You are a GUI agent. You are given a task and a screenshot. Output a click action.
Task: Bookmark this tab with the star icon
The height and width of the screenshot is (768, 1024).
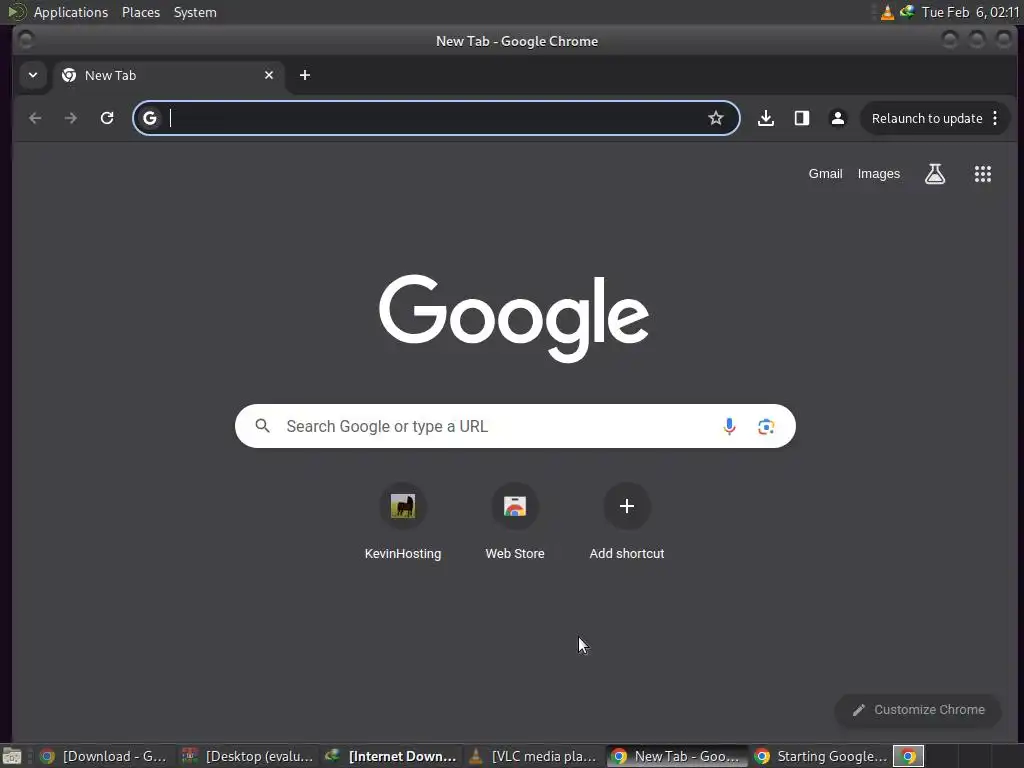(716, 118)
